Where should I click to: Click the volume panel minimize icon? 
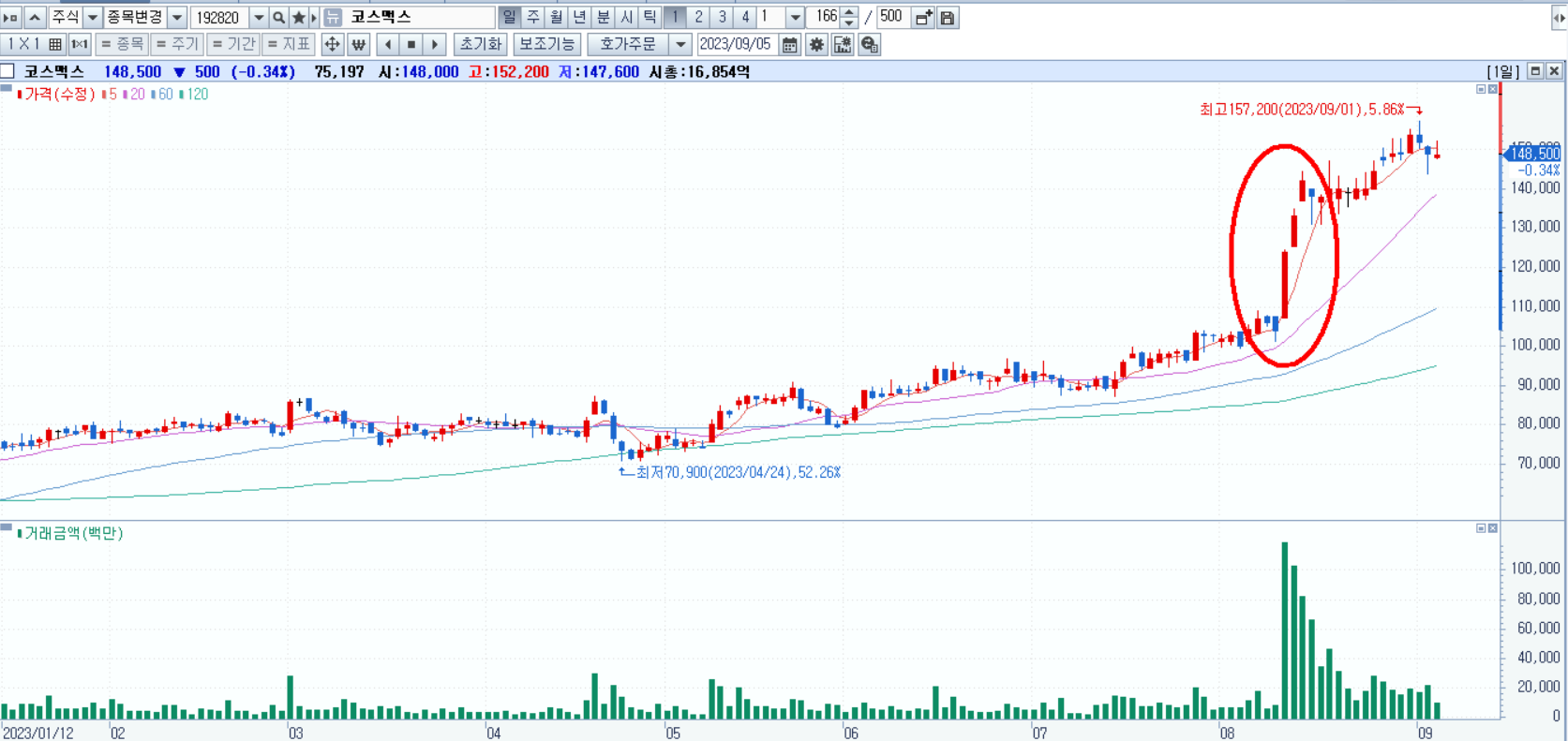[x=1481, y=528]
